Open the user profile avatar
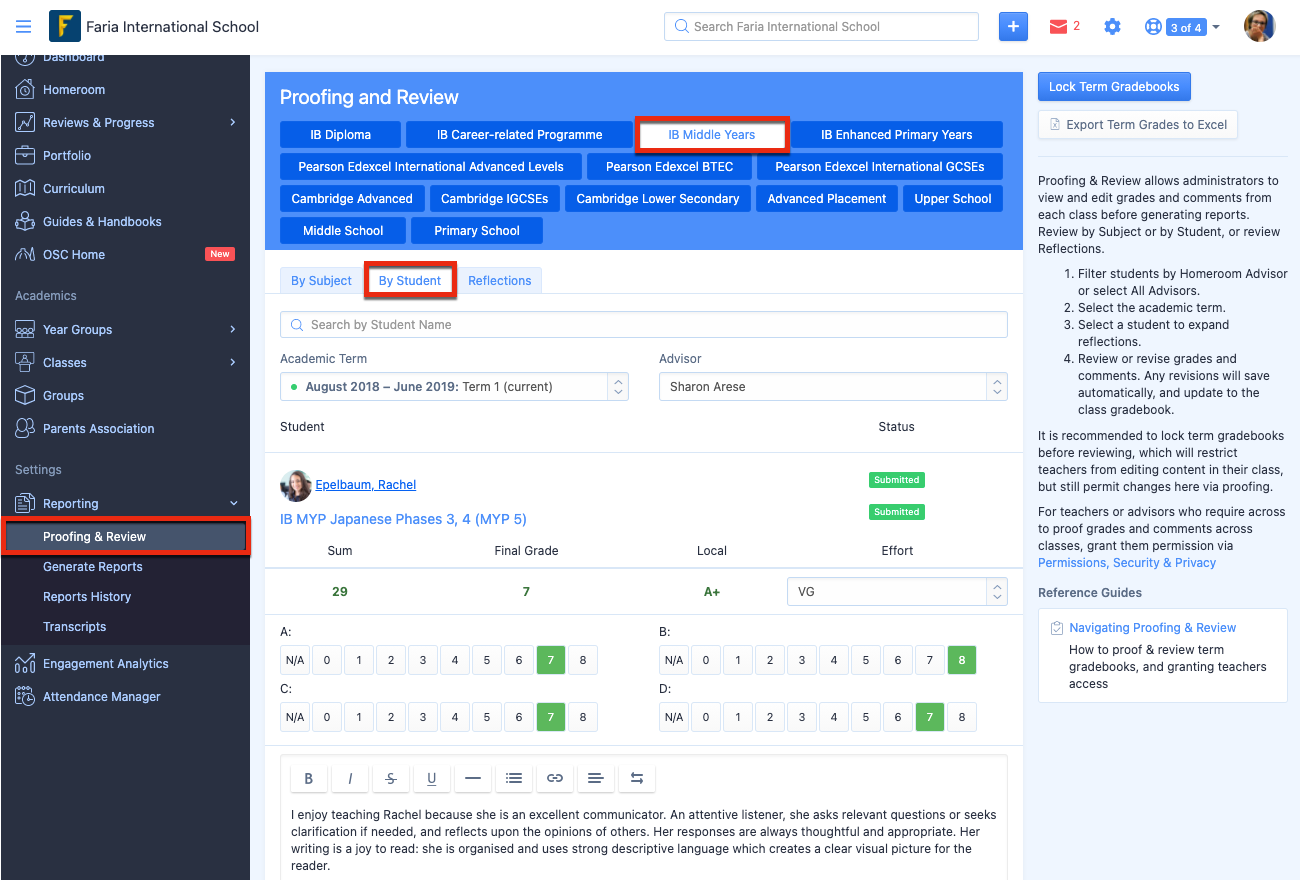Image resolution: width=1300 pixels, height=880 pixels. pos(1259,26)
